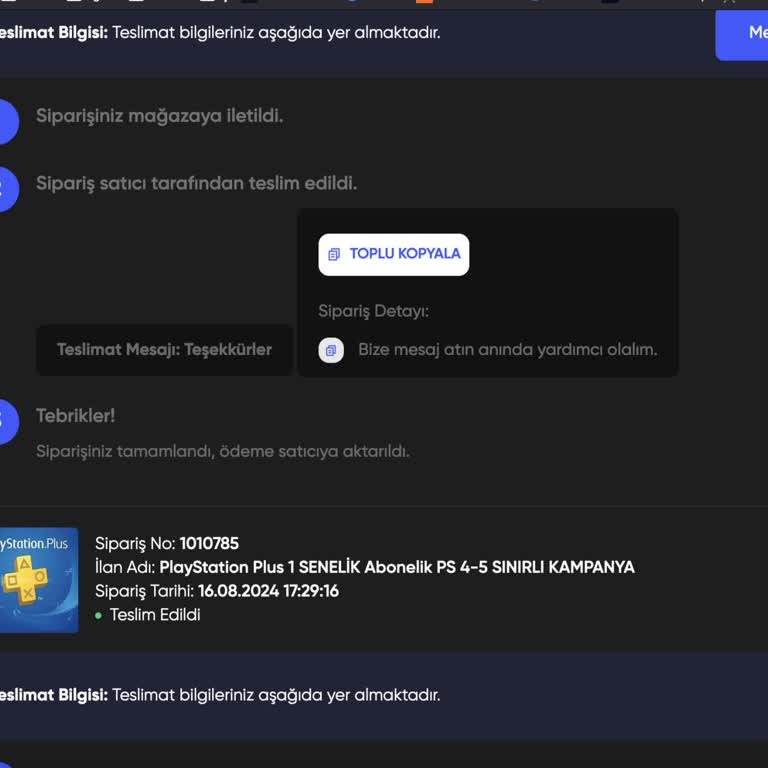Viewport: 768px width, 768px height.
Task: Click Siparişiniz mağazaya iletildi step text
Action: coord(160,116)
